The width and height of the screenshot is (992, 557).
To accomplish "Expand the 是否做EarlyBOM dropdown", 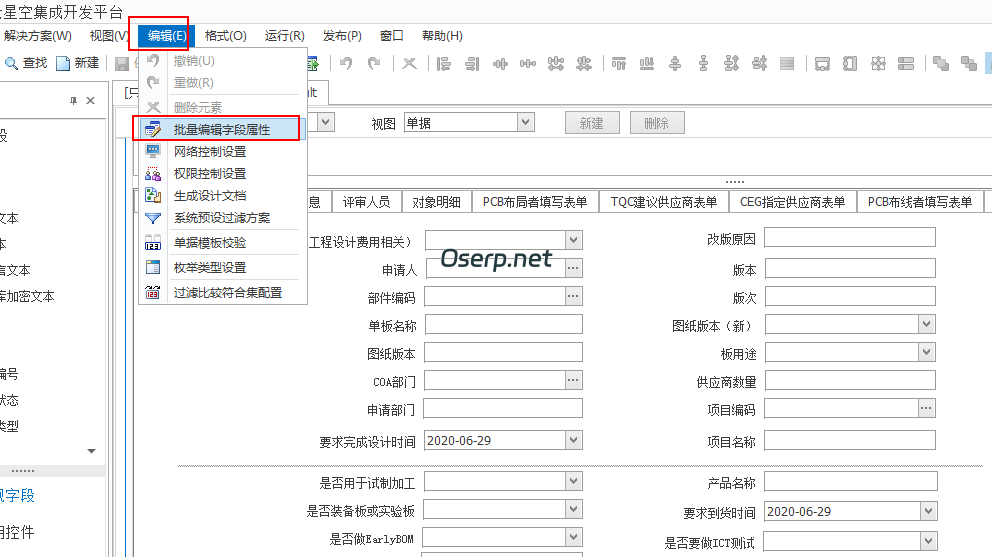I will [x=573, y=537].
